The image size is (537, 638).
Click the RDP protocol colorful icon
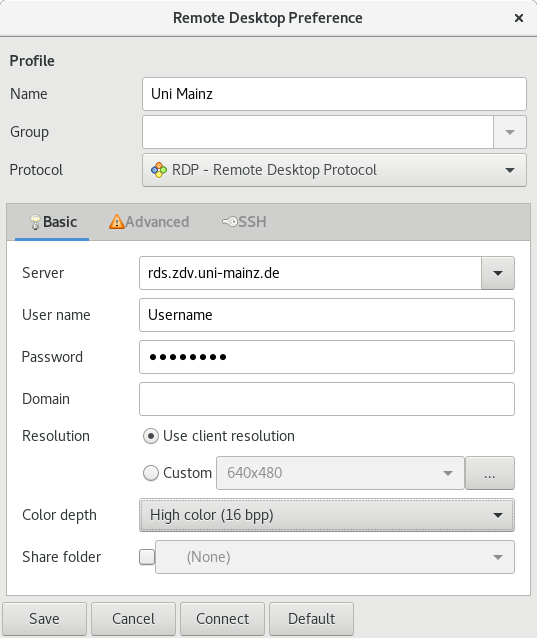pos(159,170)
